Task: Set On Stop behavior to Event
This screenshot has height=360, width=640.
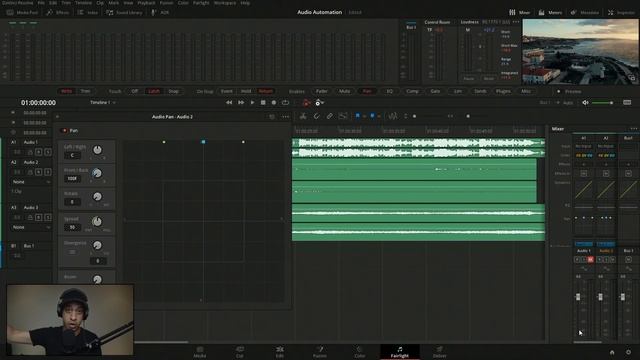Action: click(x=227, y=91)
